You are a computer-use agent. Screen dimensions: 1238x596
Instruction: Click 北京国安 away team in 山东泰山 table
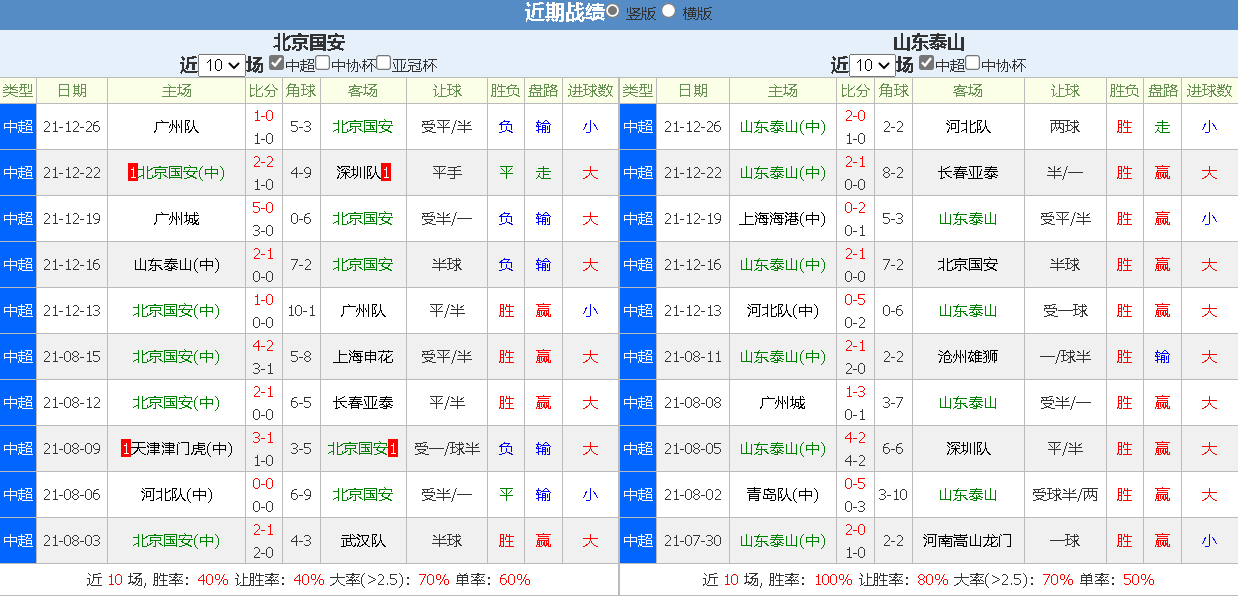[x=968, y=265]
